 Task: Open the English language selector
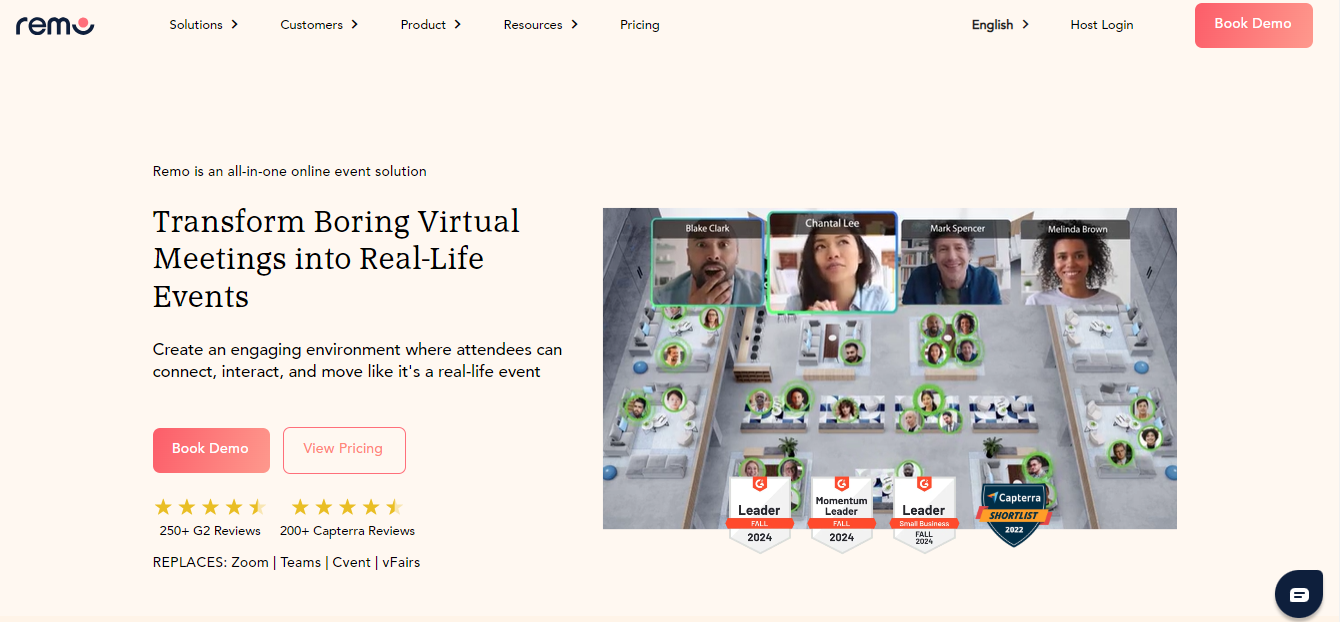[1000, 25]
